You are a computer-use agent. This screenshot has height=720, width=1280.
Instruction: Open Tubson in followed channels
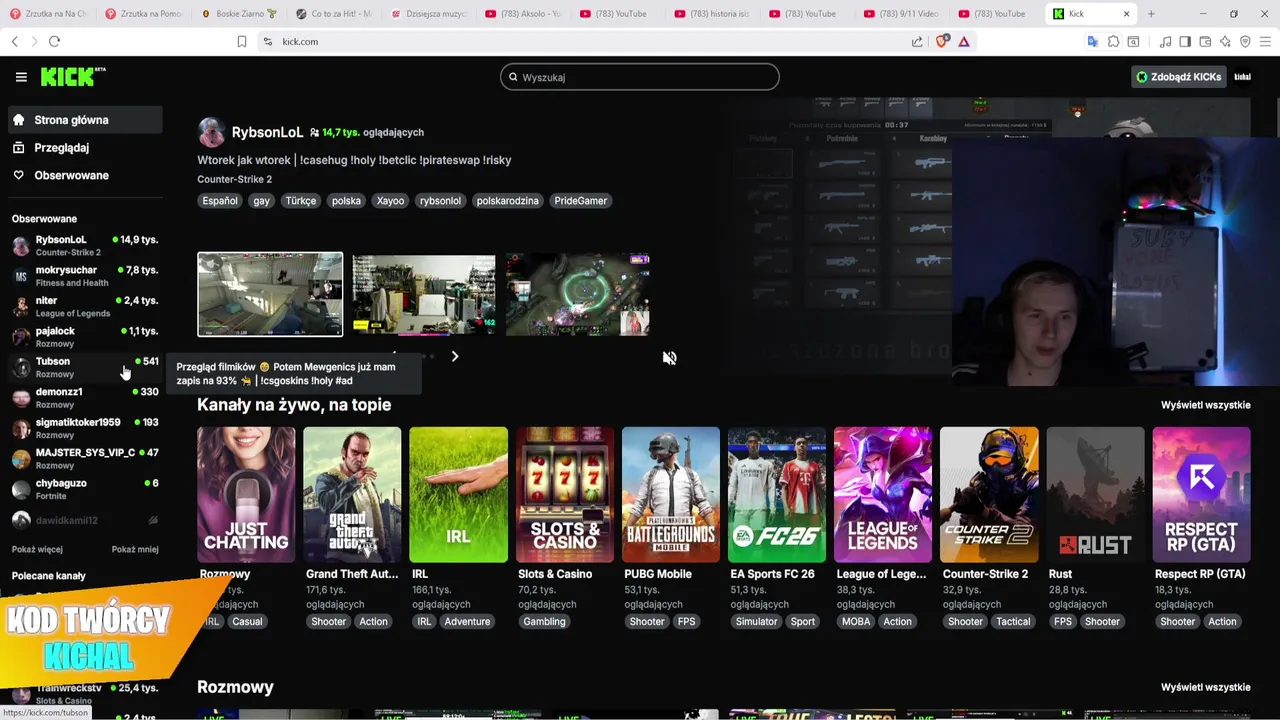pos(85,367)
